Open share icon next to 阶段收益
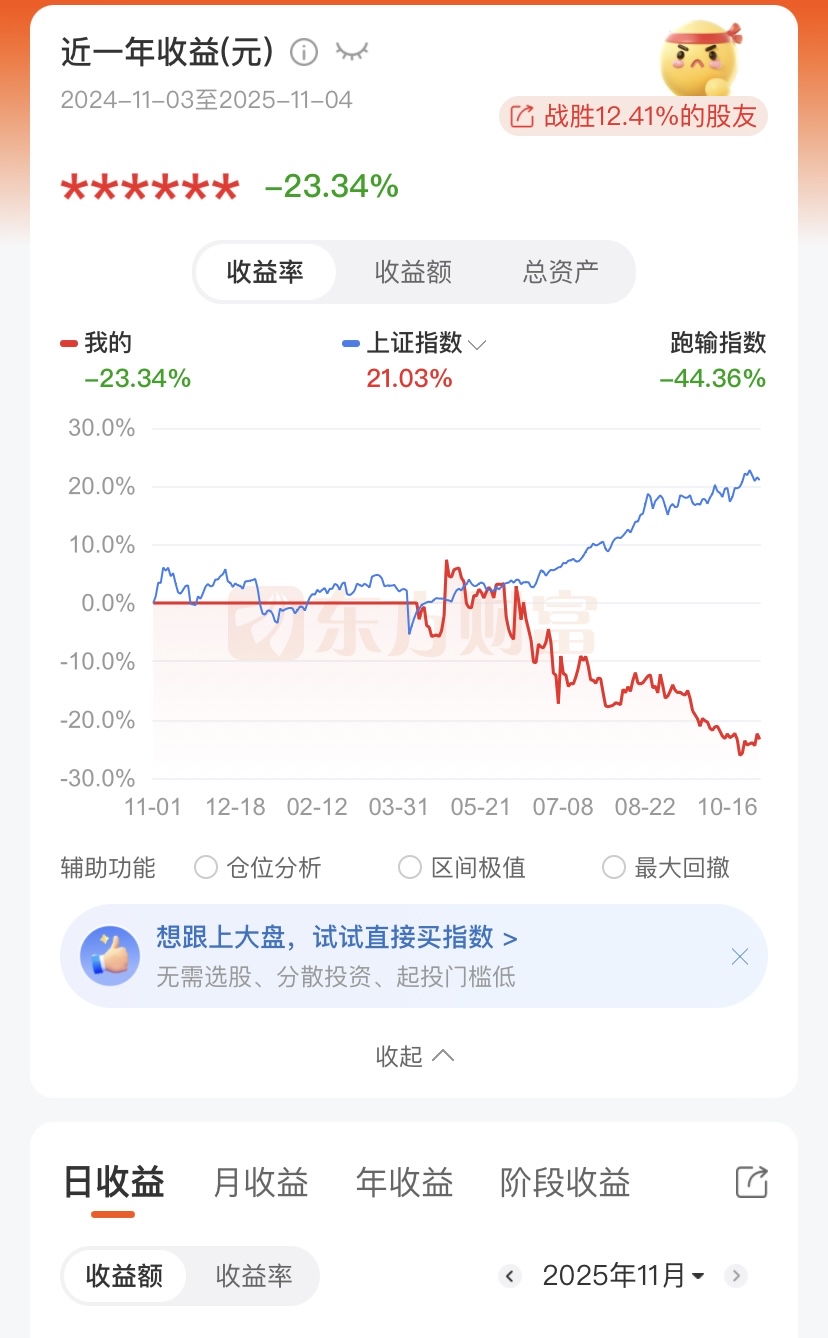The height and width of the screenshot is (1338, 828). pos(751,1182)
